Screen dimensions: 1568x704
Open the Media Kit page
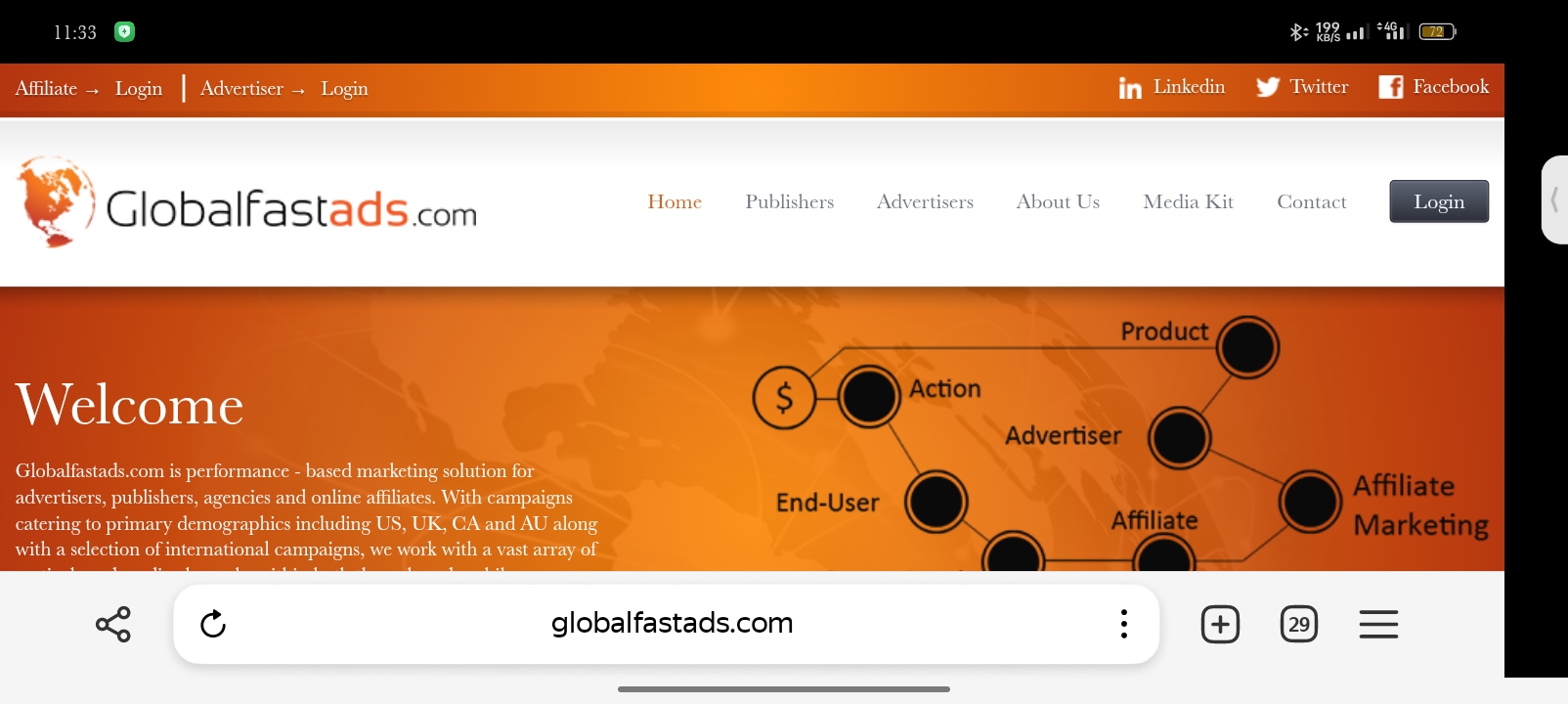click(1189, 201)
